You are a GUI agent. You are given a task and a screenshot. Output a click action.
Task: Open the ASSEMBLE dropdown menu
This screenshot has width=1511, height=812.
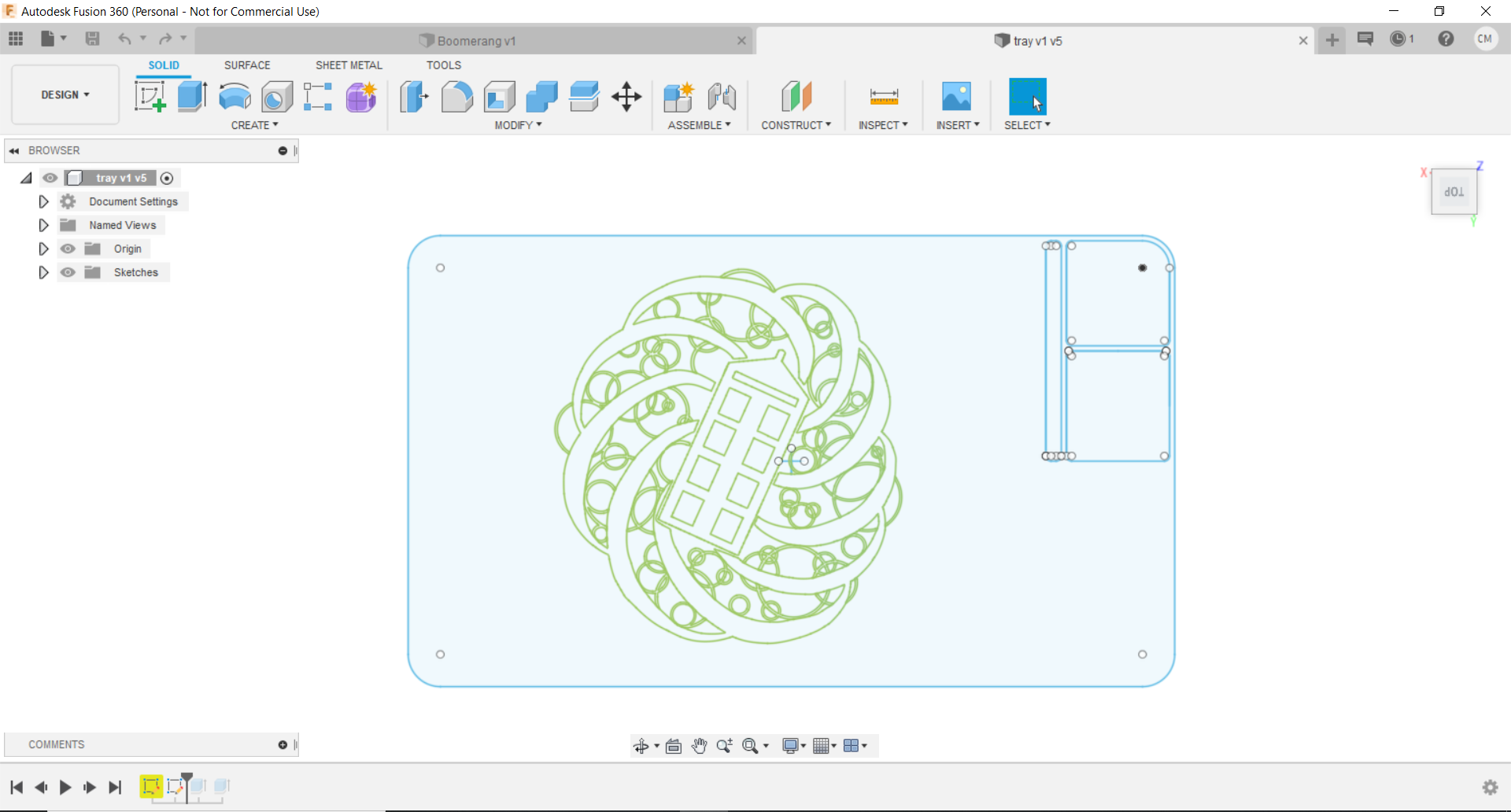(x=699, y=125)
